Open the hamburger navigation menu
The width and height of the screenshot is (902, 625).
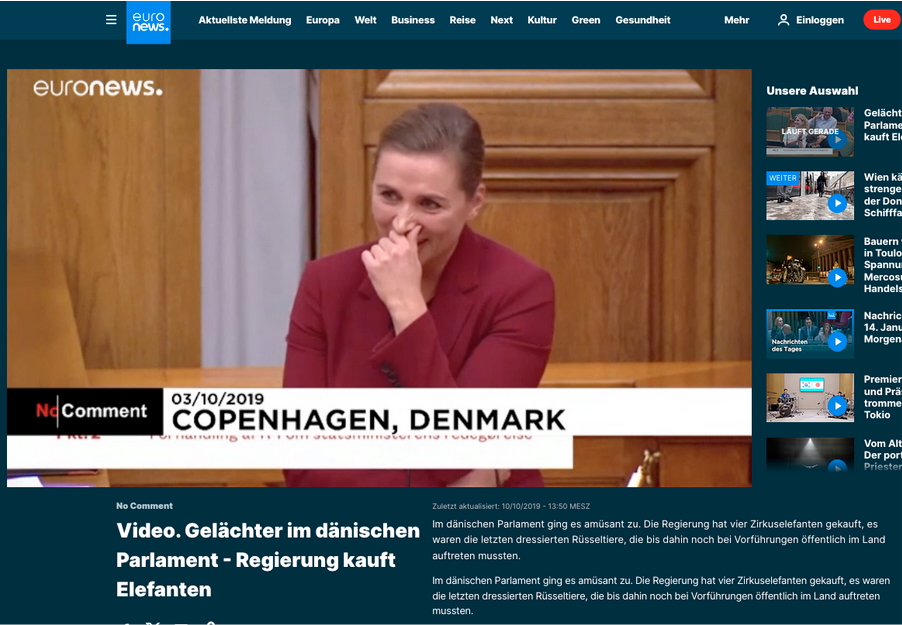click(111, 20)
